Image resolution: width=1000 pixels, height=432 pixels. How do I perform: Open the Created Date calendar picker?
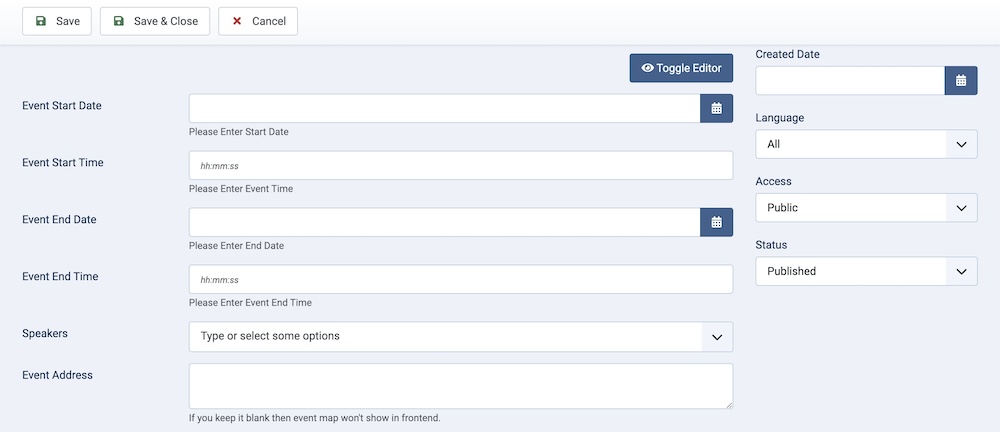point(960,81)
